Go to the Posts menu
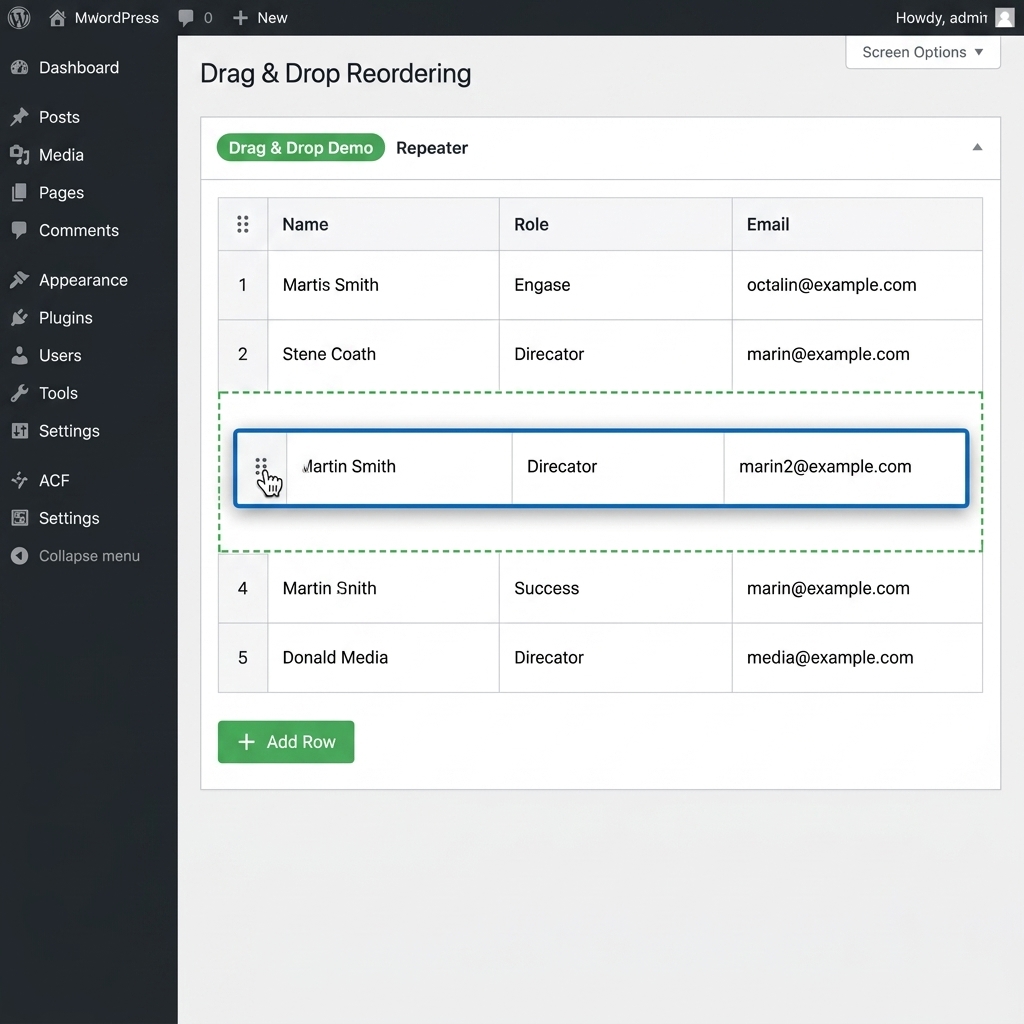The width and height of the screenshot is (1024, 1024). tap(59, 117)
